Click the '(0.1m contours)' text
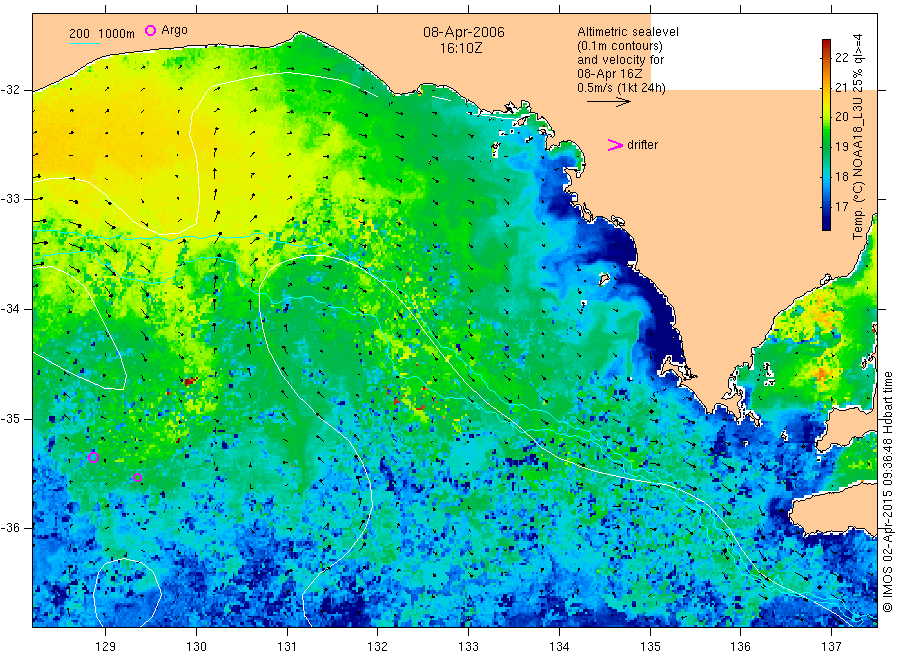Viewport: 900px width, 660px height. (620, 46)
